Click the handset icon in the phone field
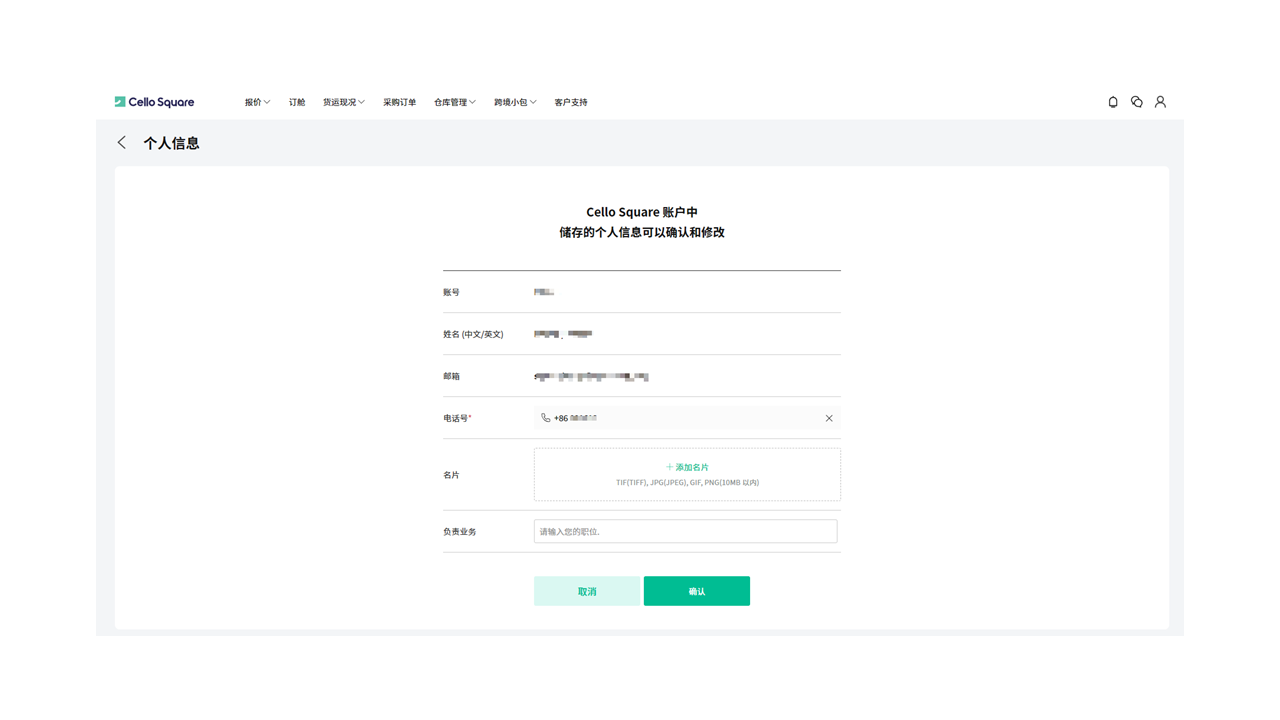This screenshot has height=720, width=1280. 545,418
